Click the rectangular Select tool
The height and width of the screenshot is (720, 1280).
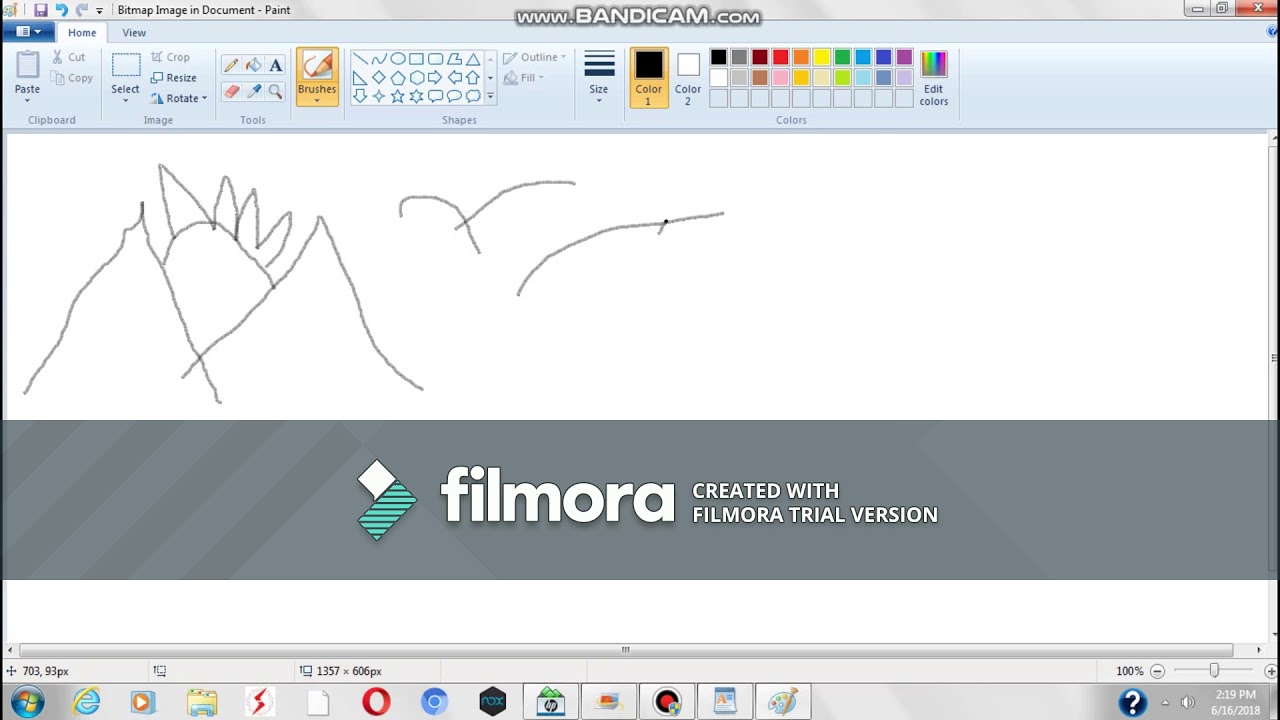click(125, 66)
